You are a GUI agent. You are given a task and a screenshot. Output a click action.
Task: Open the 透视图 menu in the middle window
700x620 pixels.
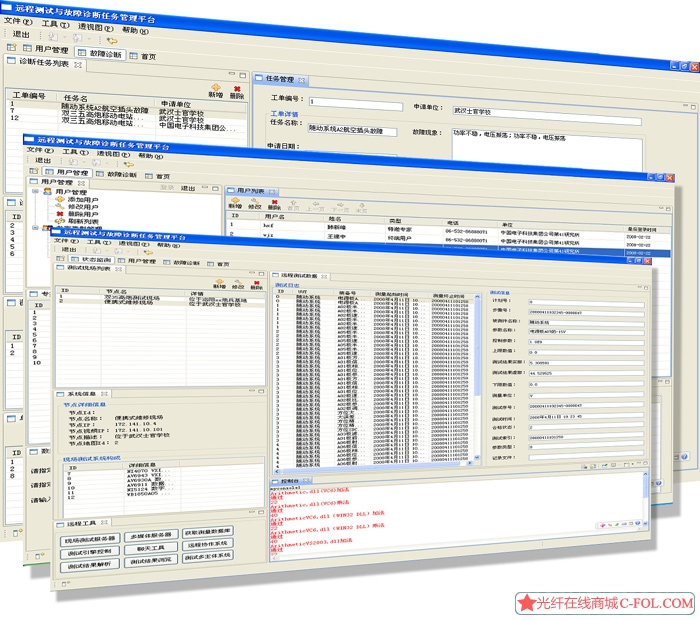113,154
